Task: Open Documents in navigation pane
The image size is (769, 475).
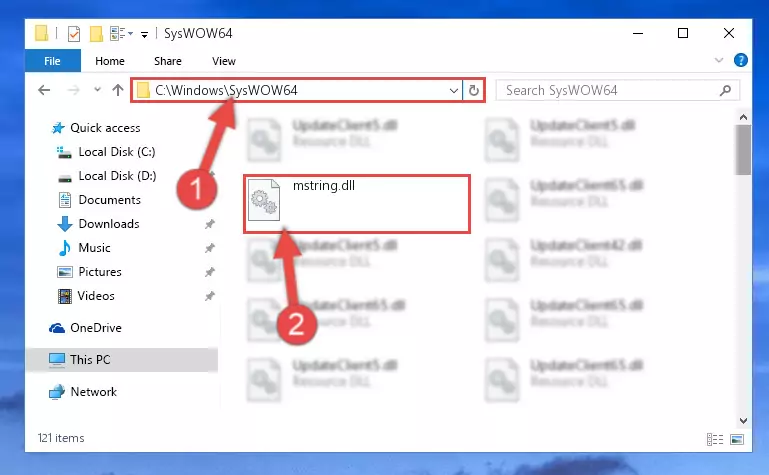Action: [109, 200]
